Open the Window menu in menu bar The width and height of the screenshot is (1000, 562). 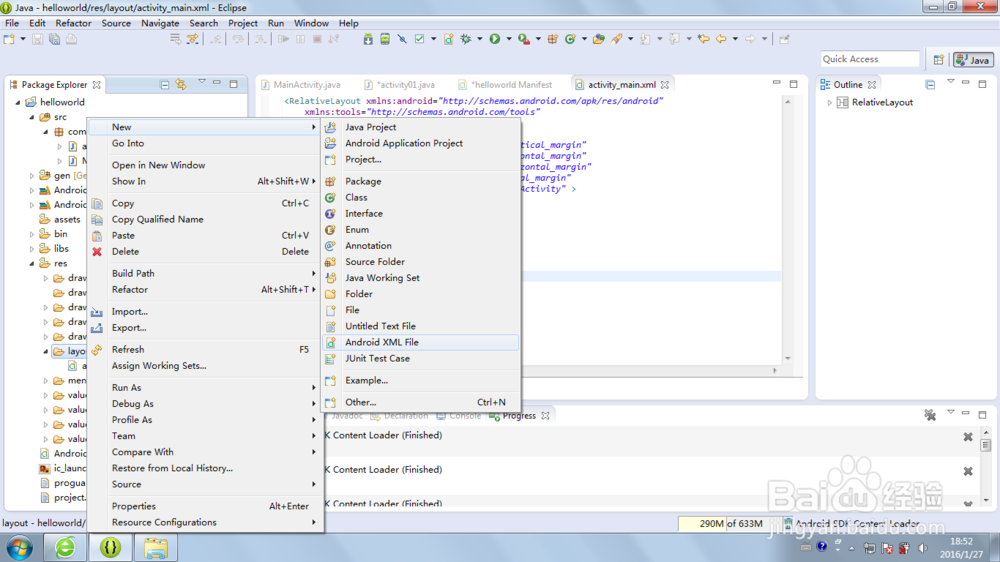click(x=311, y=23)
